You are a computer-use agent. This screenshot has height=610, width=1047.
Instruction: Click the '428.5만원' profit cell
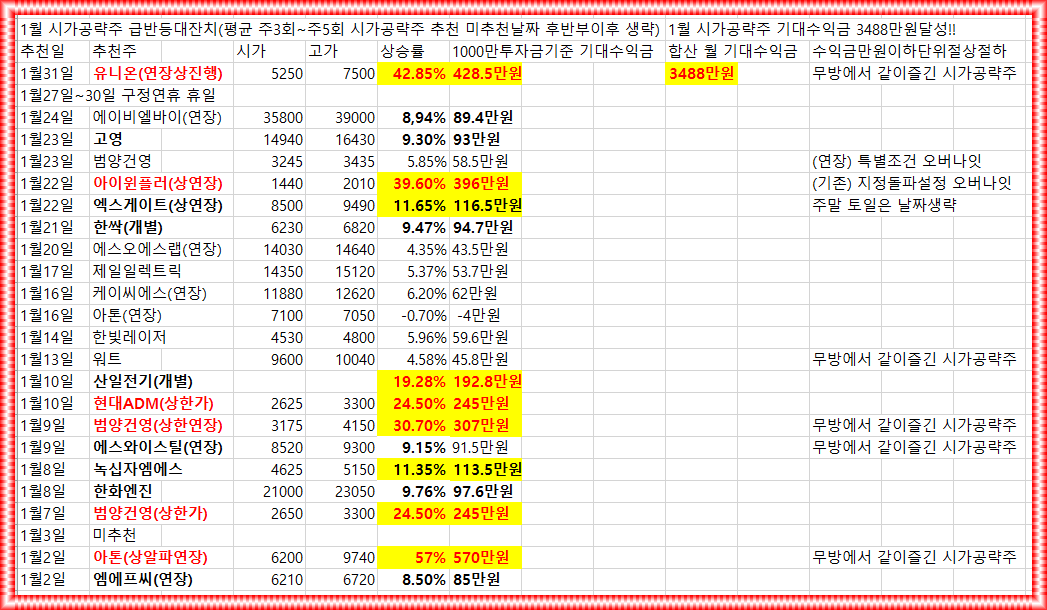click(x=485, y=73)
